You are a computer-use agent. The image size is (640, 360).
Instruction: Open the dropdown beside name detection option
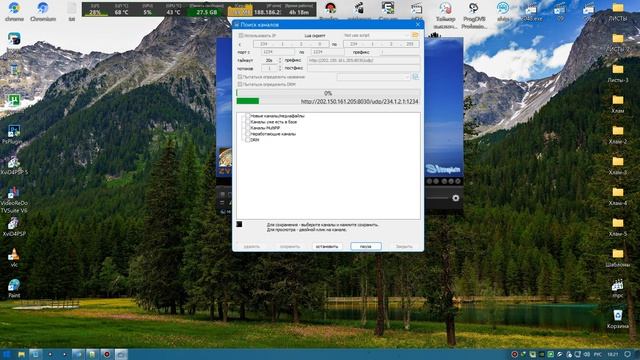point(373,77)
